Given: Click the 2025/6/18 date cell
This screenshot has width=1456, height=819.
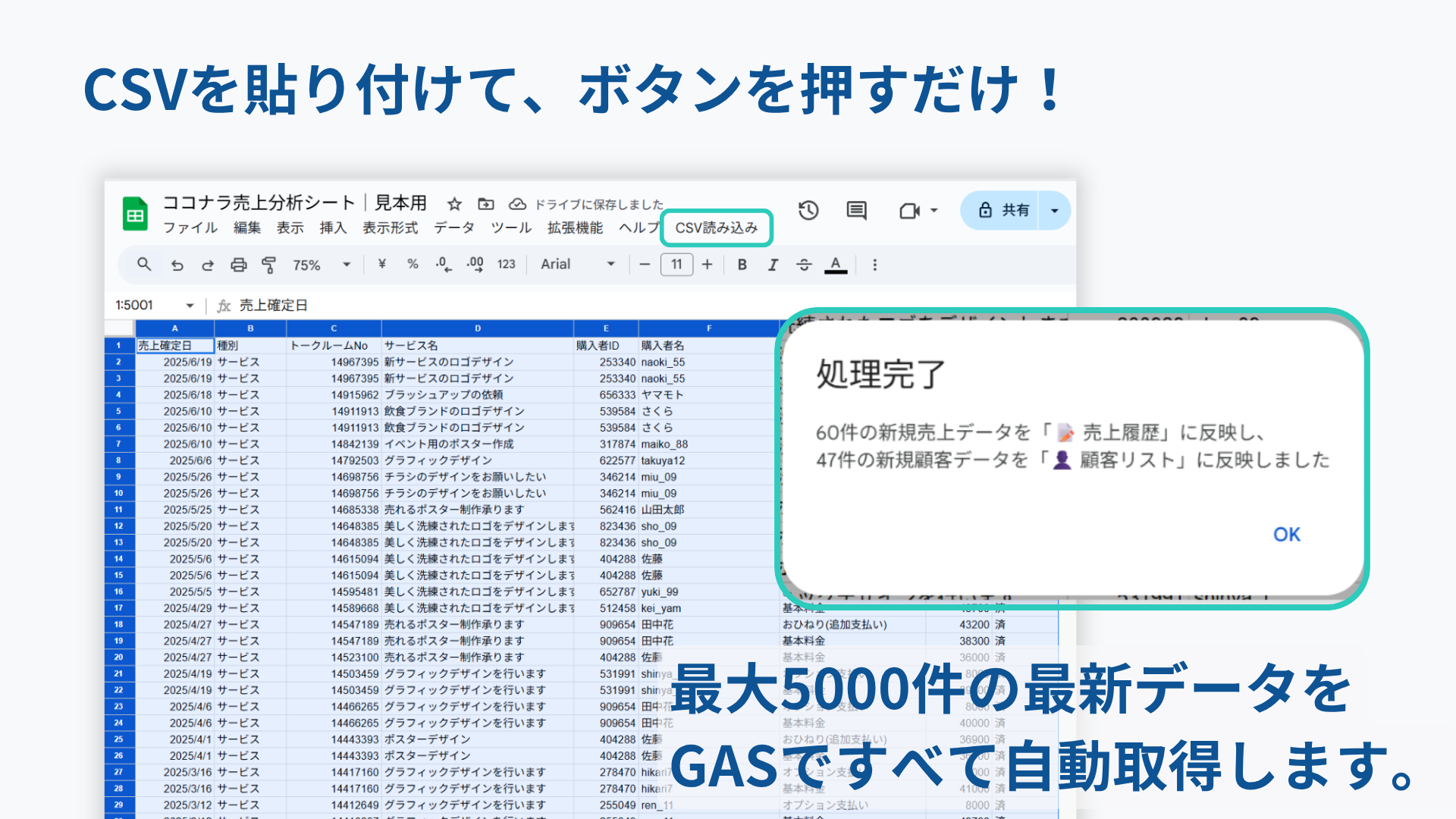Looking at the screenshot, I should (175, 394).
